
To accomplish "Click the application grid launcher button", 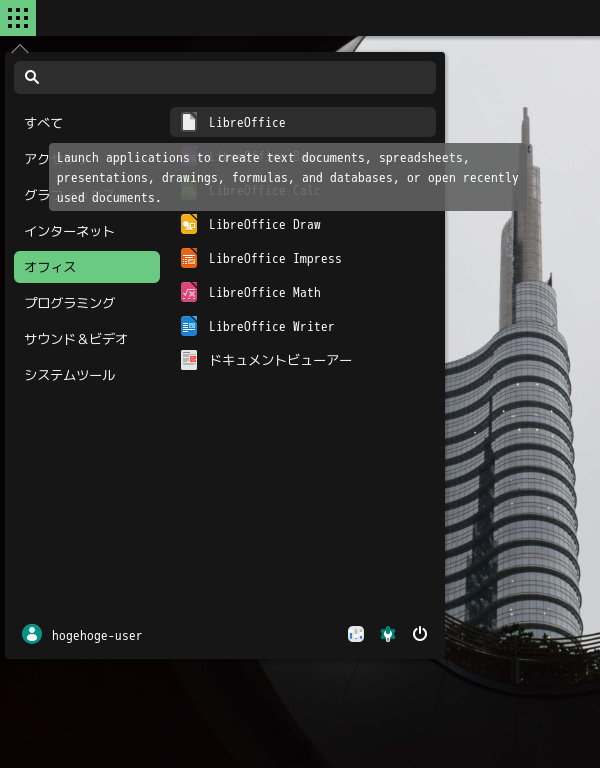I will tap(18, 18).
